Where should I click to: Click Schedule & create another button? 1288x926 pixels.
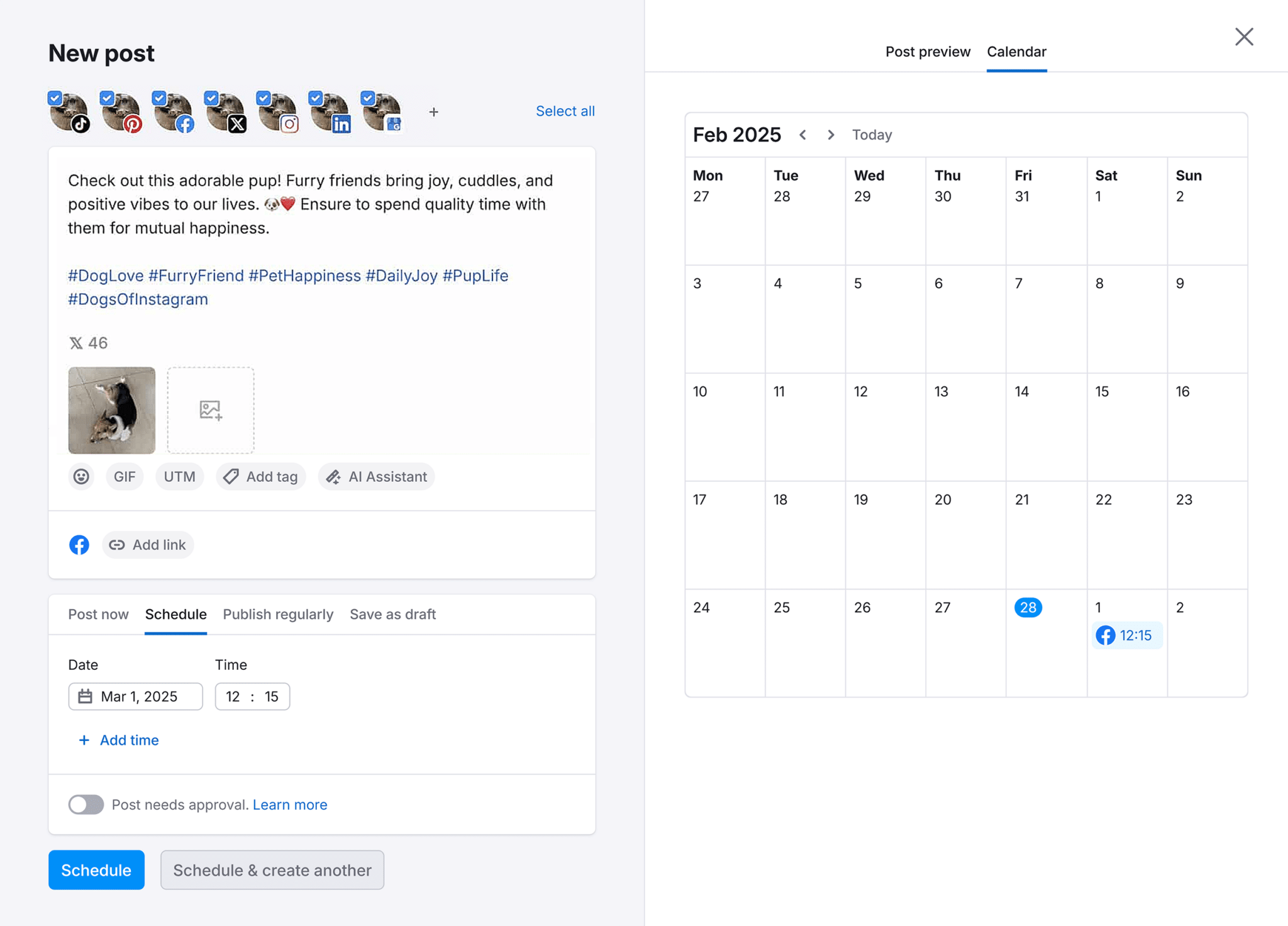click(272, 870)
